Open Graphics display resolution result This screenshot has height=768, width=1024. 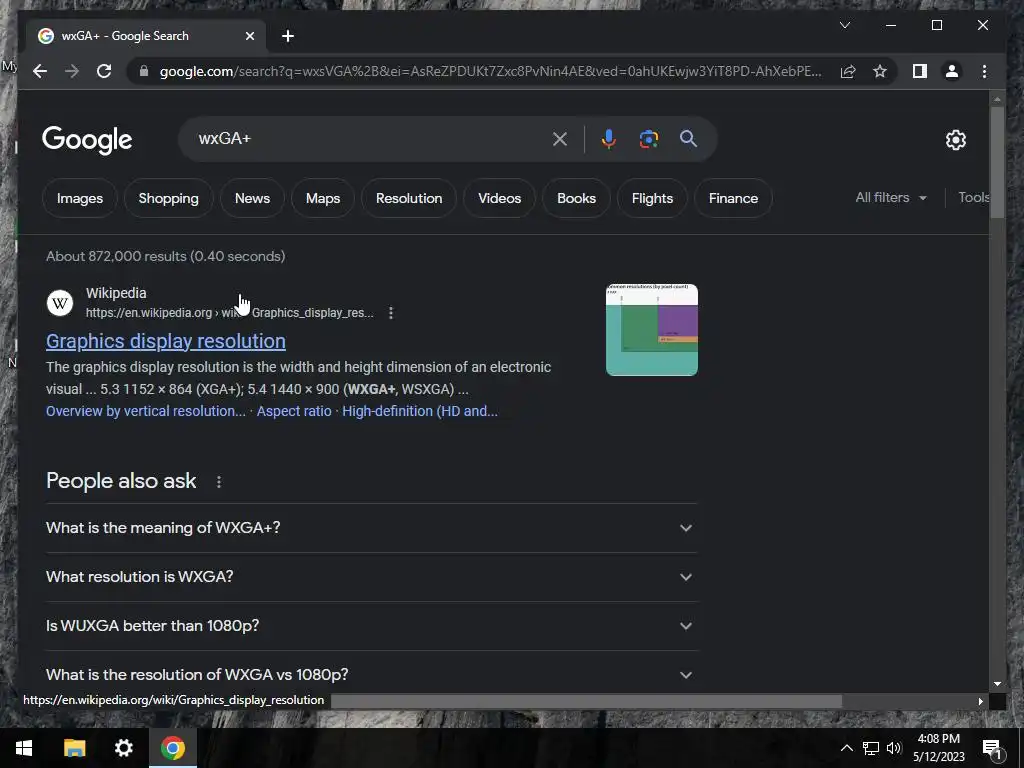166,341
